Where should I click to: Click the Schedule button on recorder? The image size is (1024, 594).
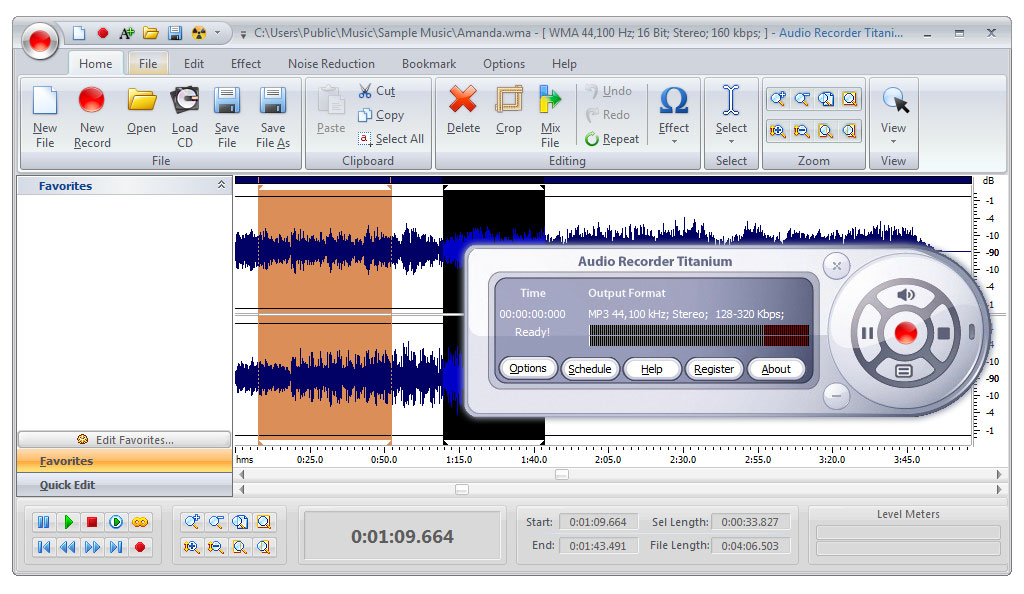(590, 369)
